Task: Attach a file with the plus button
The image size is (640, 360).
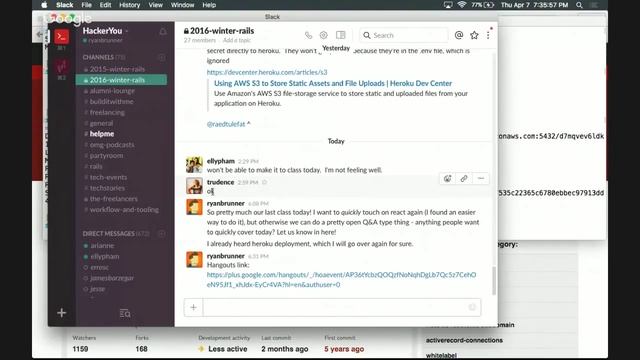Action: pyautogui.click(x=193, y=307)
